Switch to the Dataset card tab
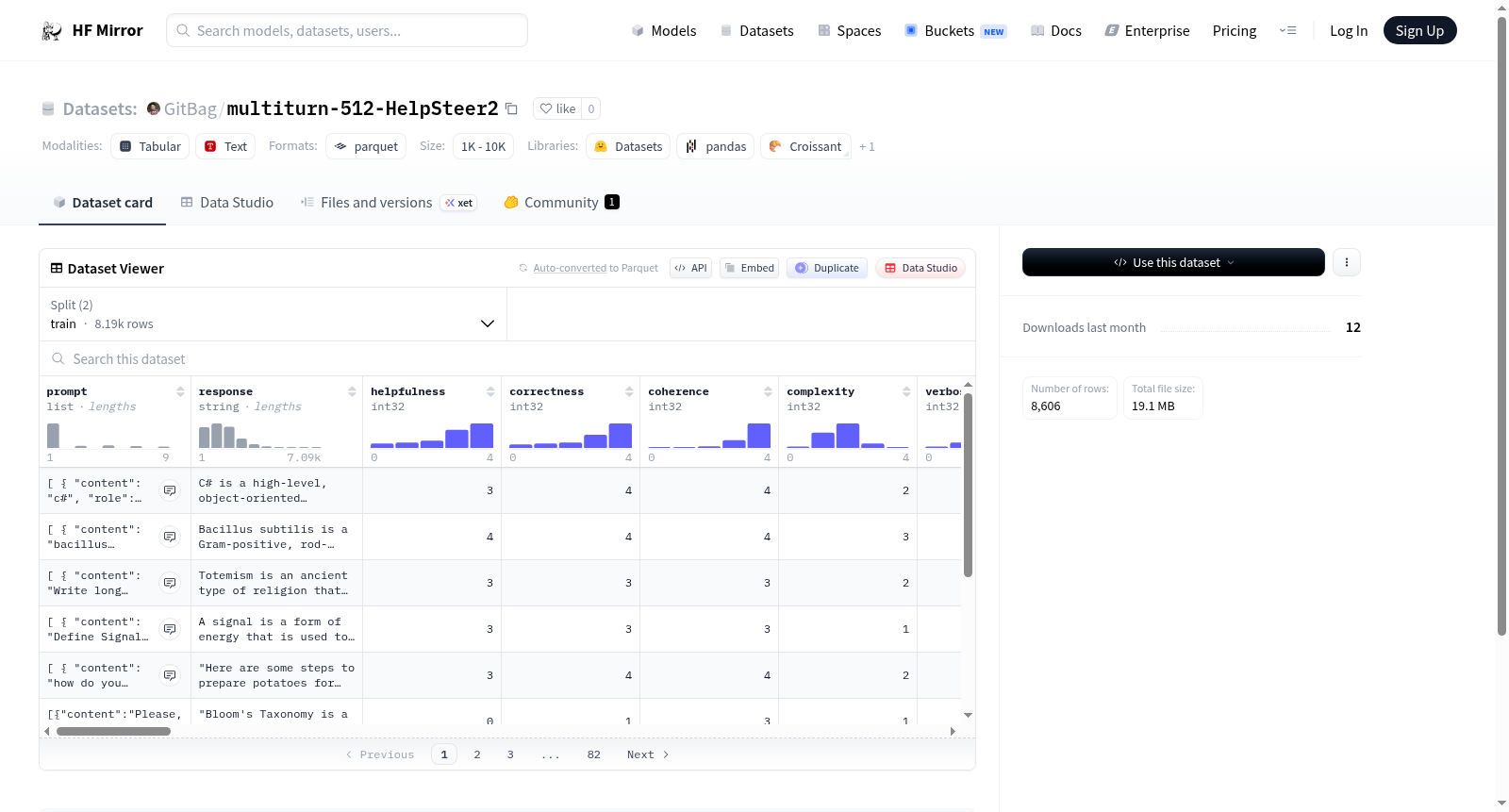Viewport: 1509px width, 812px height. (103, 203)
